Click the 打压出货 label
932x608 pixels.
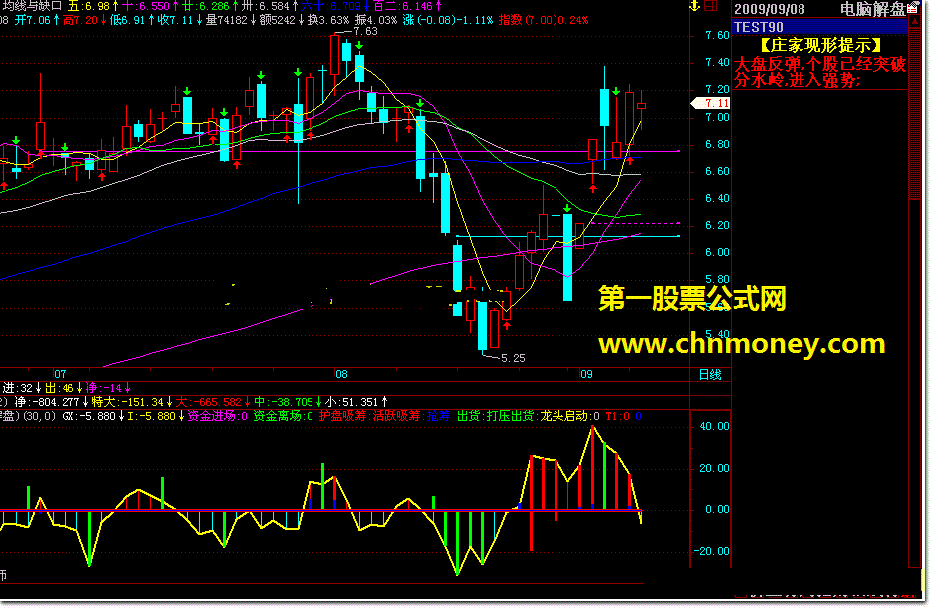pos(510,417)
